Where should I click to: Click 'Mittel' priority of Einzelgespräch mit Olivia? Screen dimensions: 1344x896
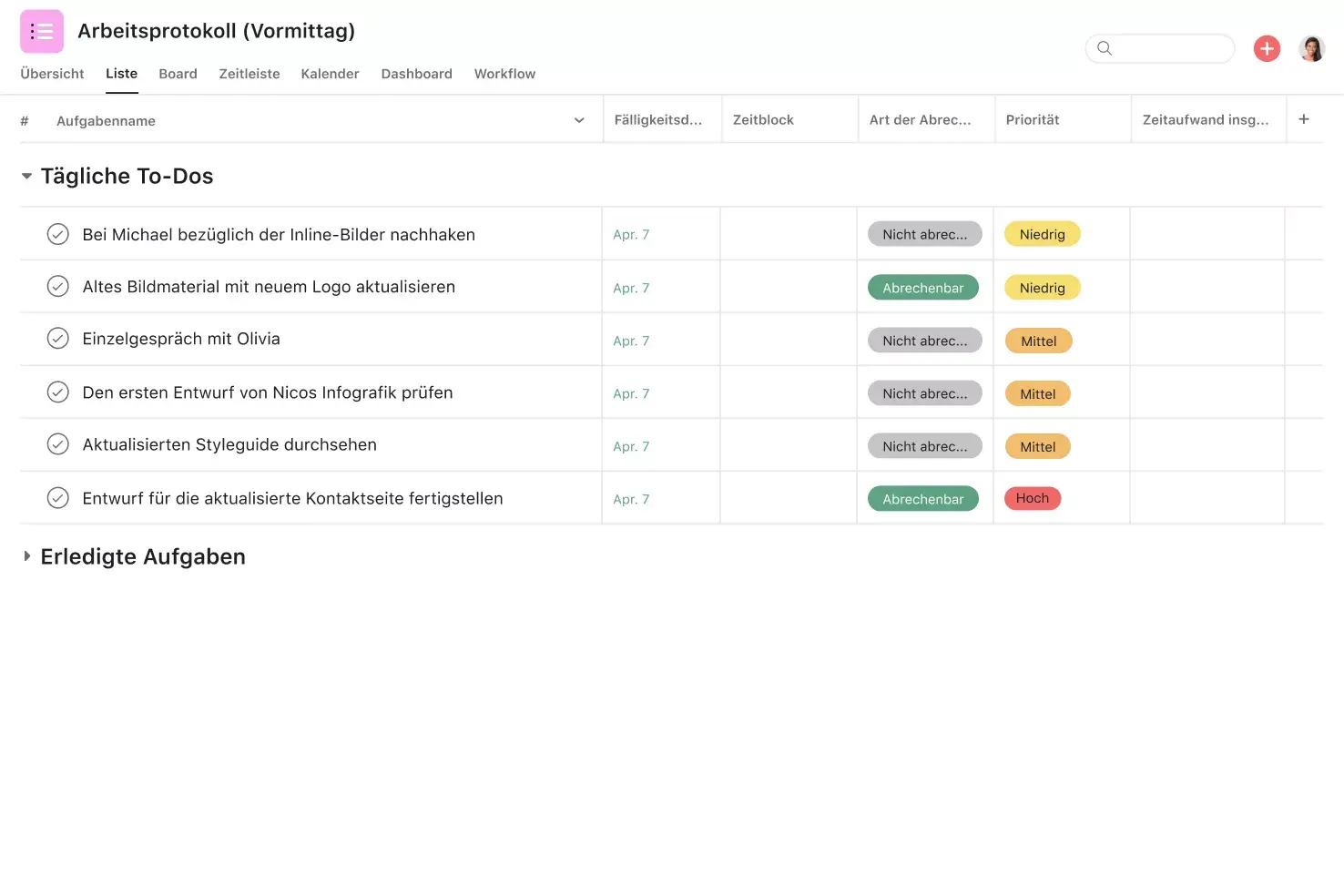[x=1038, y=341]
